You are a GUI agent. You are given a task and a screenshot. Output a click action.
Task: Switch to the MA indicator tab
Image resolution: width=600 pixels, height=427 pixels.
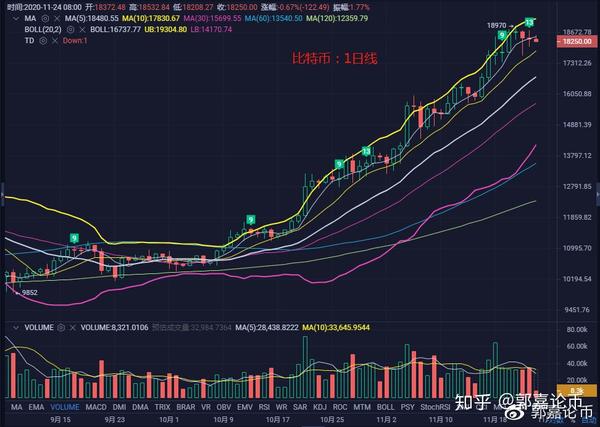click(x=16, y=407)
